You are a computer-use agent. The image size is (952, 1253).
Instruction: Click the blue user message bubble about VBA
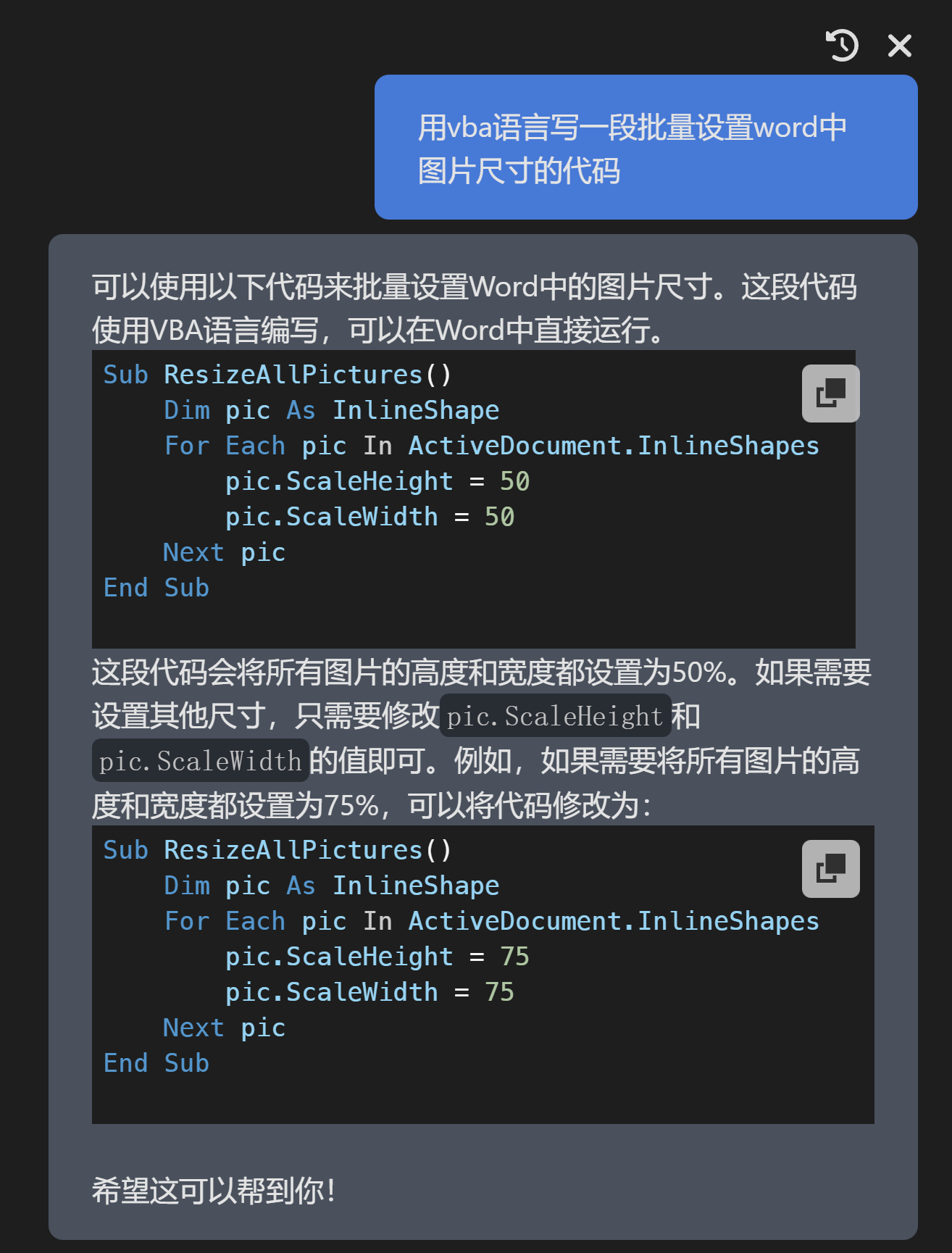(645, 148)
